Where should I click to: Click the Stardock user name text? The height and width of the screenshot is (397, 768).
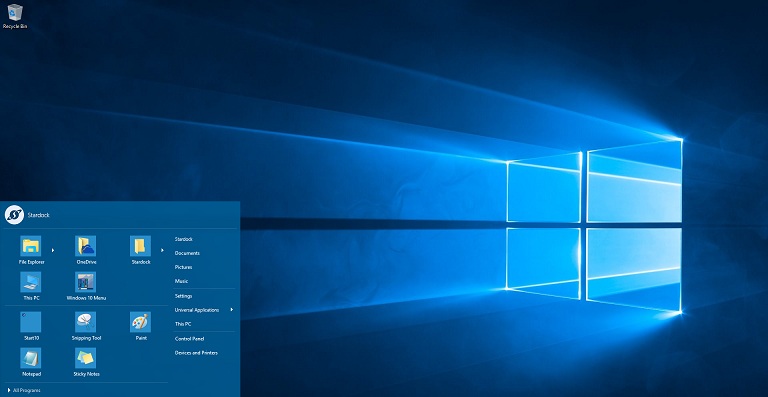coord(39,215)
